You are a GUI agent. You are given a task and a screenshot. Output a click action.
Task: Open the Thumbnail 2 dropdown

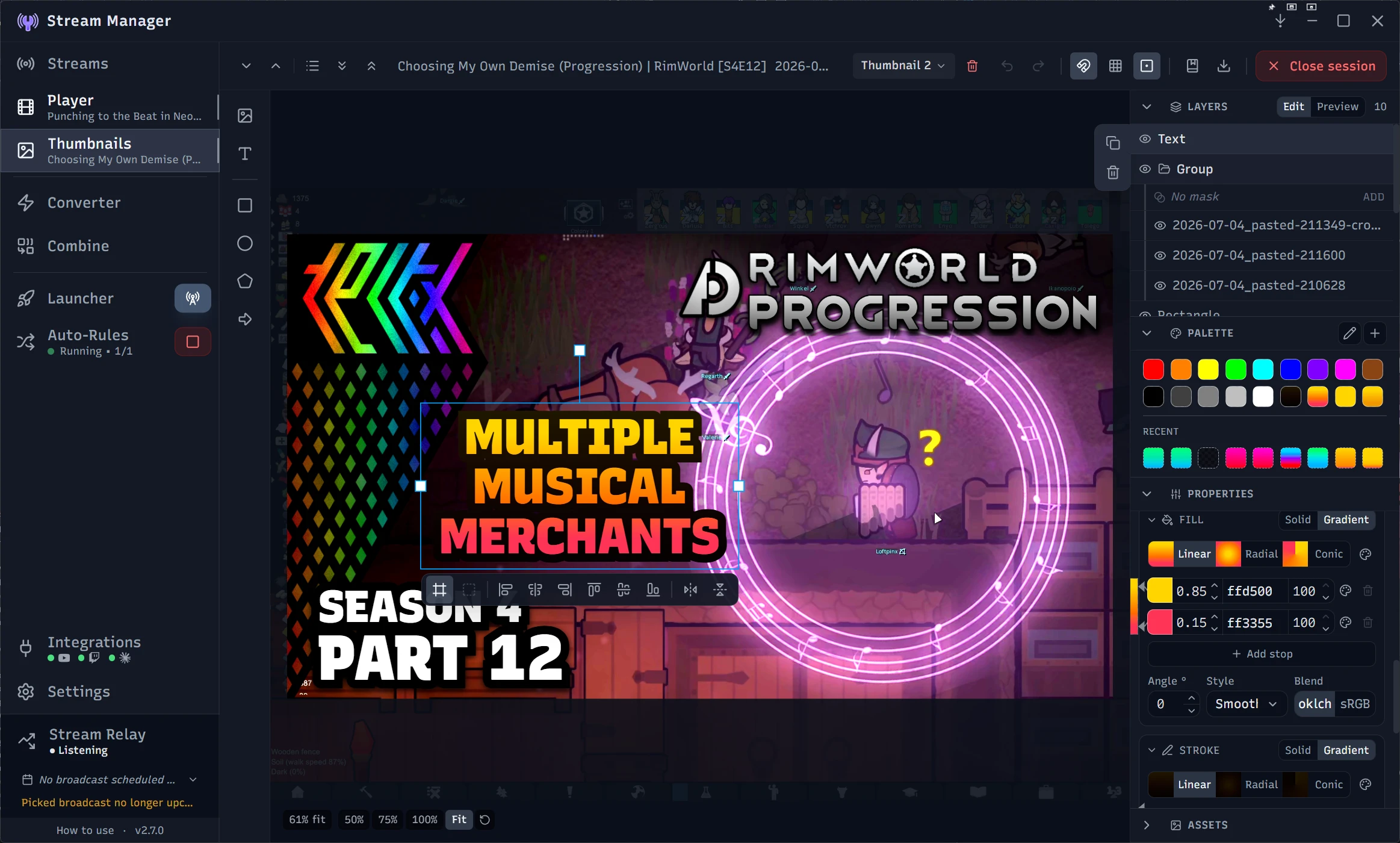[x=903, y=66]
